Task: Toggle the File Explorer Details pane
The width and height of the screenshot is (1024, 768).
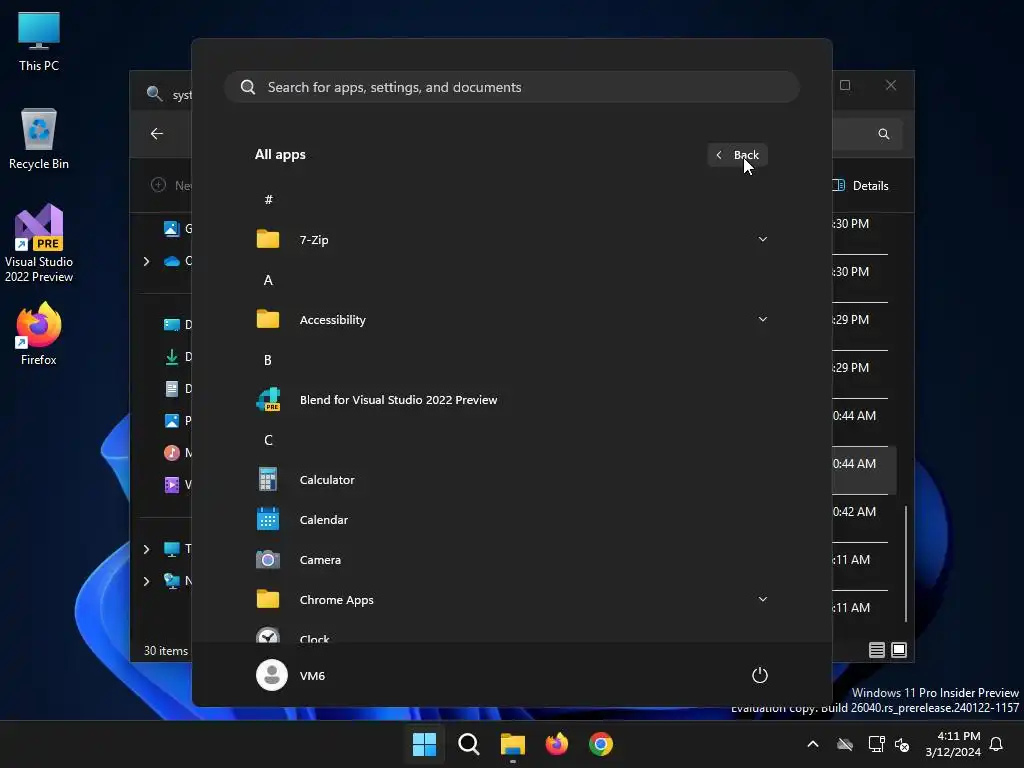Action: pos(862,185)
